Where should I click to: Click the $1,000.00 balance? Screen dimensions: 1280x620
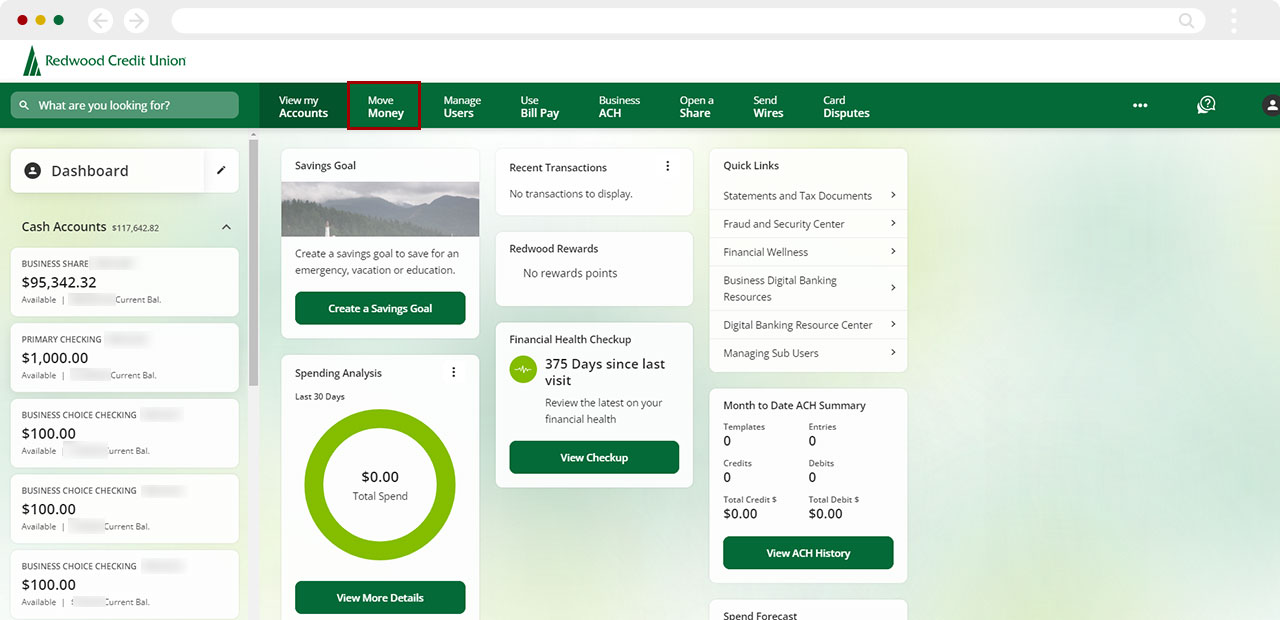coord(55,357)
